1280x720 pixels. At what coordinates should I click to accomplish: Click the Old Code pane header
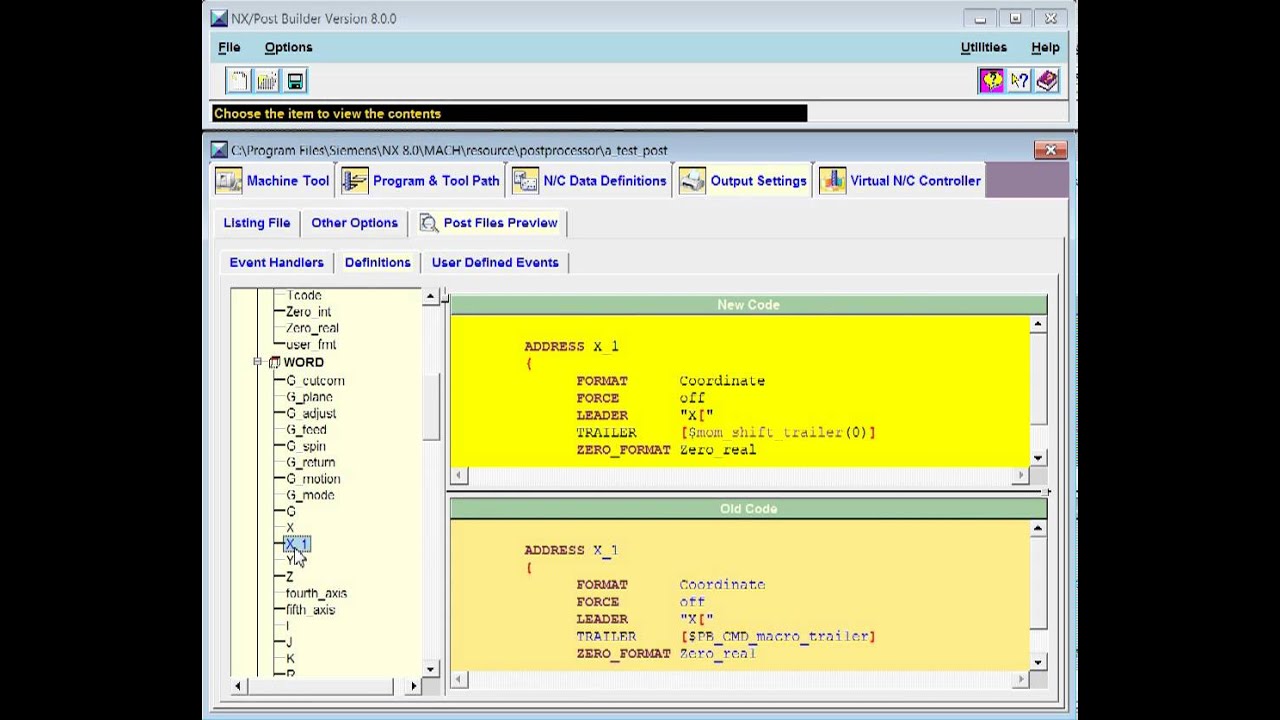(x=748, y=509)
